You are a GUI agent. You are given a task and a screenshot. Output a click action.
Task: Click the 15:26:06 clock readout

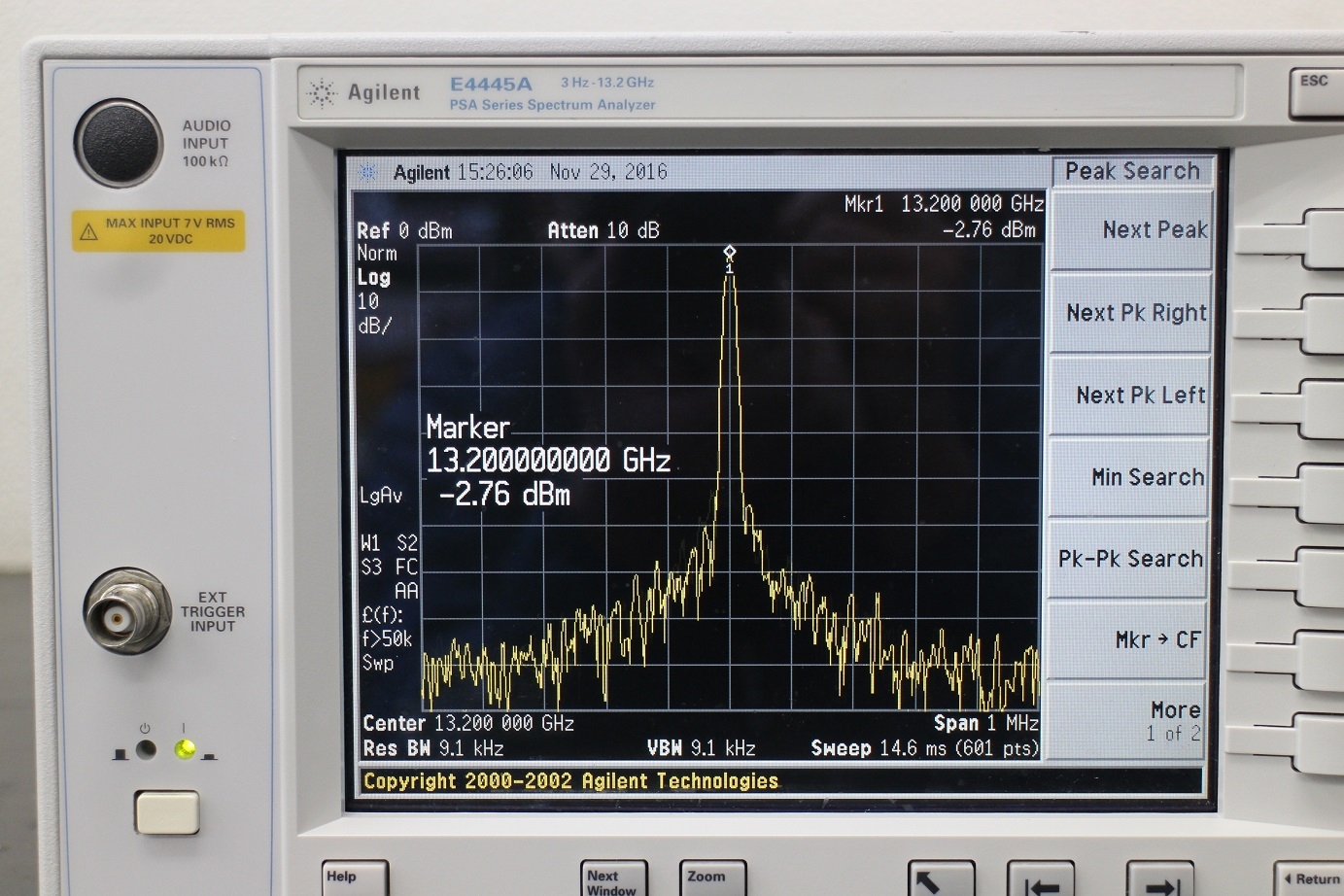(496, 172)
